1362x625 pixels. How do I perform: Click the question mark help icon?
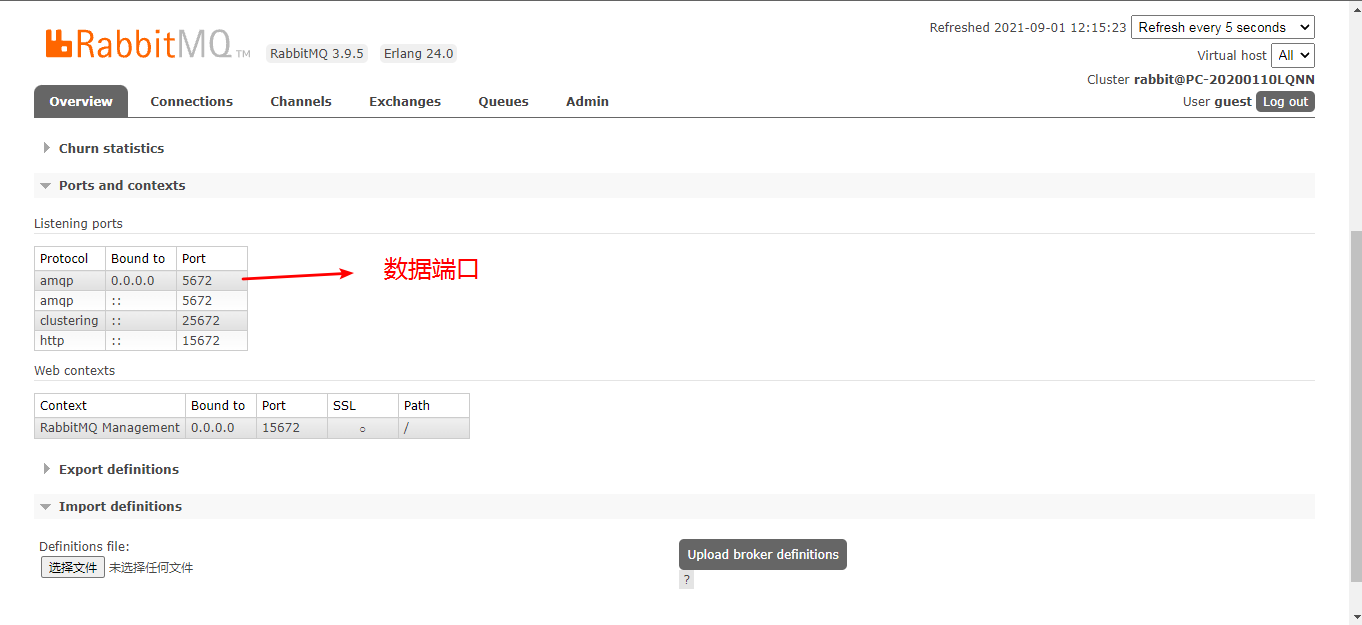coord(686,580)
